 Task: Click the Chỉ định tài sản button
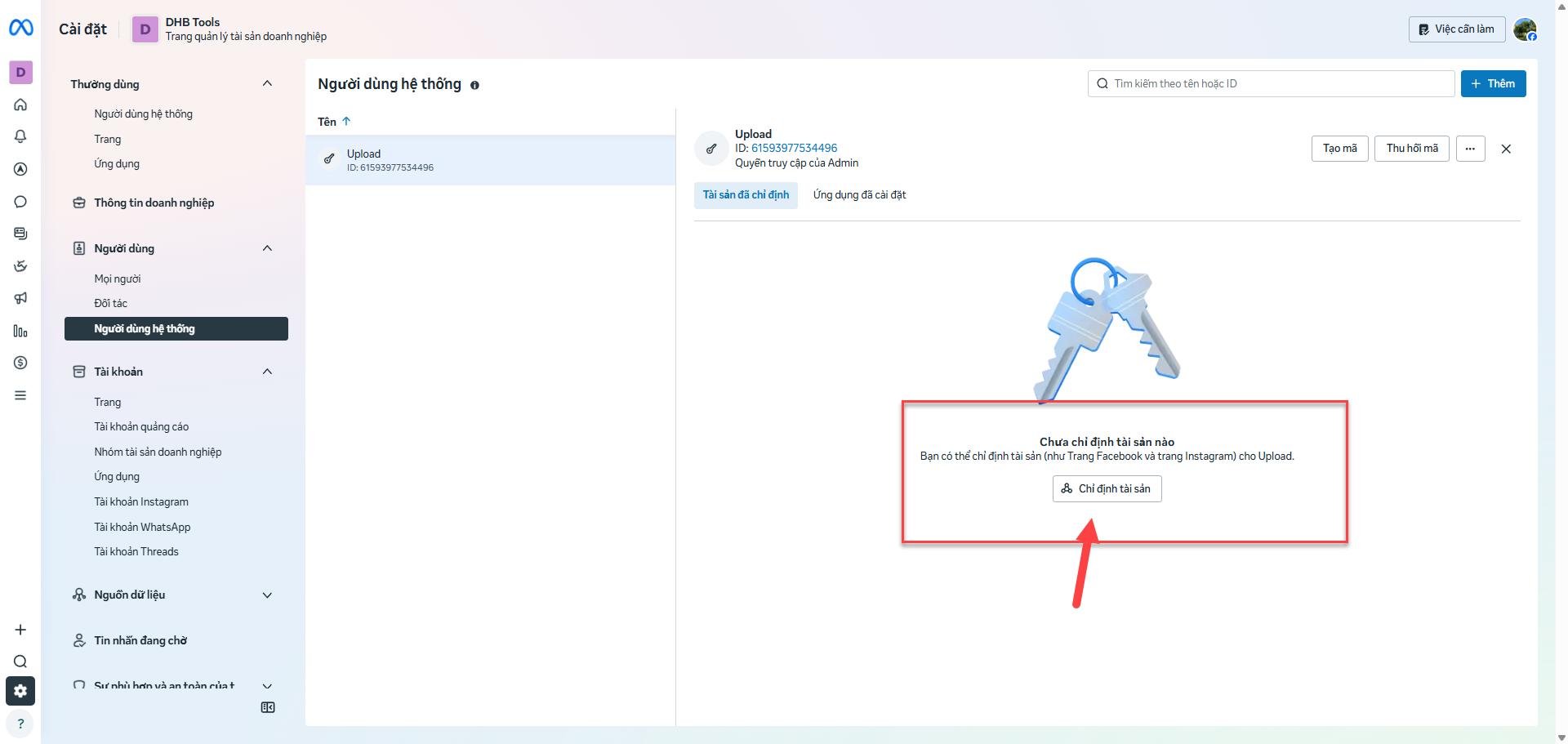[x=1107, y=488]
